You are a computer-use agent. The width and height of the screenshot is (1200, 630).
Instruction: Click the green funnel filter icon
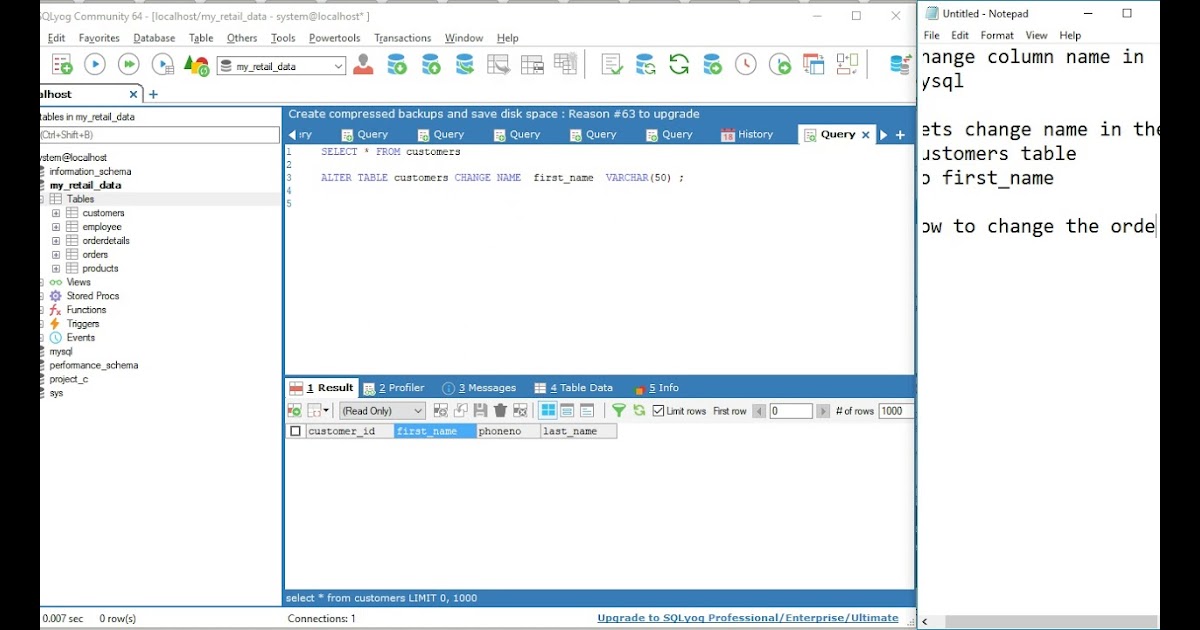pyautogui.click(x=619, y=411)
